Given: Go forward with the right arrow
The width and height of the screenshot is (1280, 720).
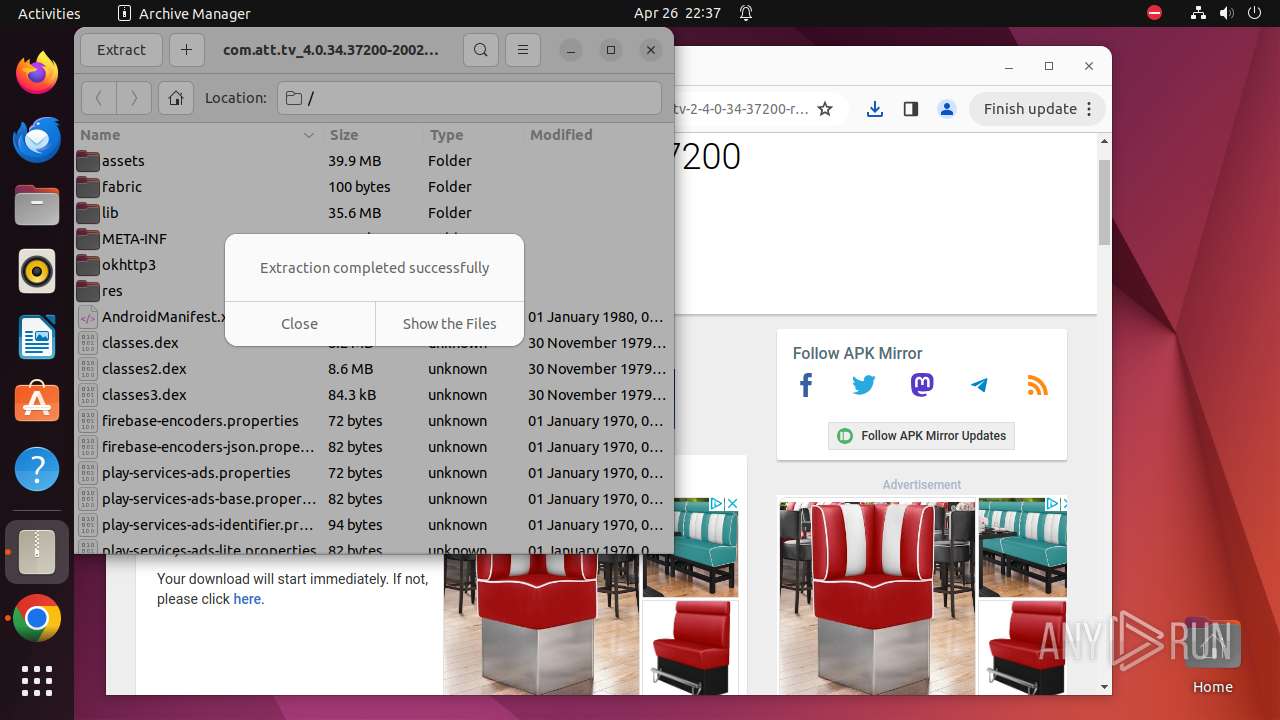Looking at the screenshot, I should click(134, 98).
